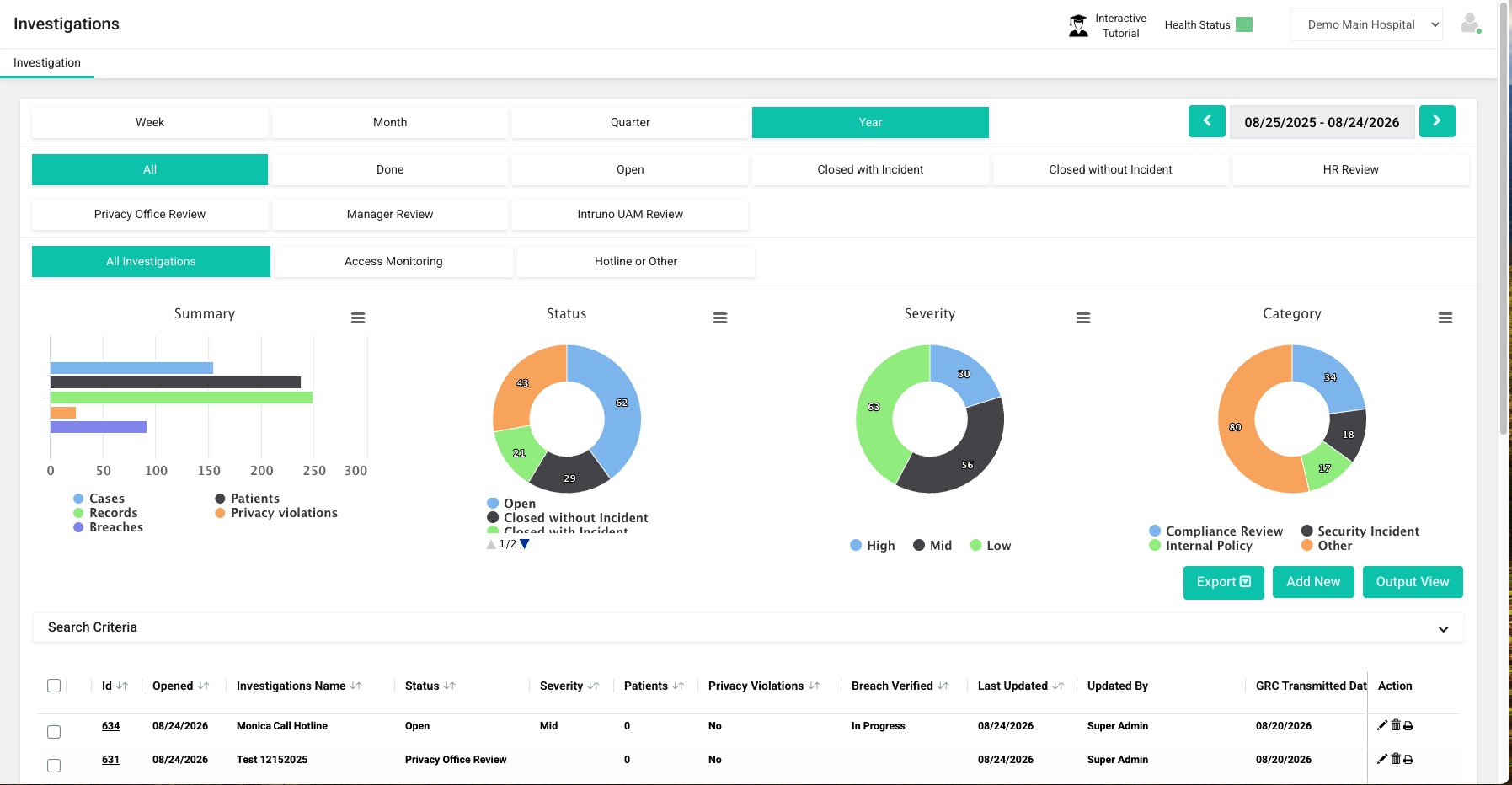Edit investigation 631 with pencil icon
The height and width of the screenshot is (785, 1512).
tap(1381, 759)
